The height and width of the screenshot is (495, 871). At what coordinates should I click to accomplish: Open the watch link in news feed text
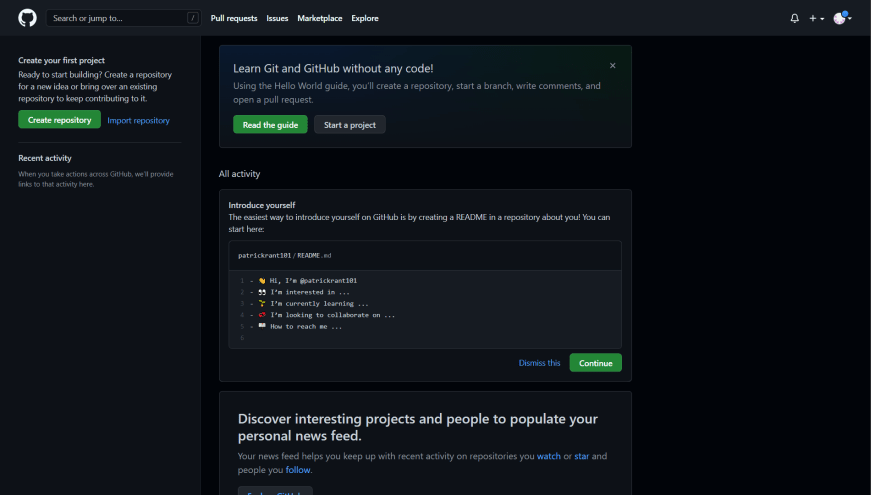tap(549, 456)
